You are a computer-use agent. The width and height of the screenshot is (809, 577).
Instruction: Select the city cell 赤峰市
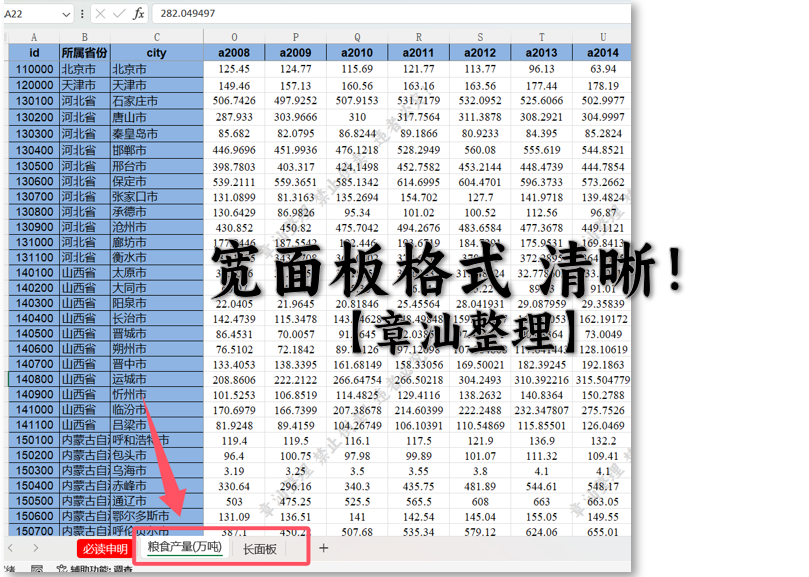(157, 486)
